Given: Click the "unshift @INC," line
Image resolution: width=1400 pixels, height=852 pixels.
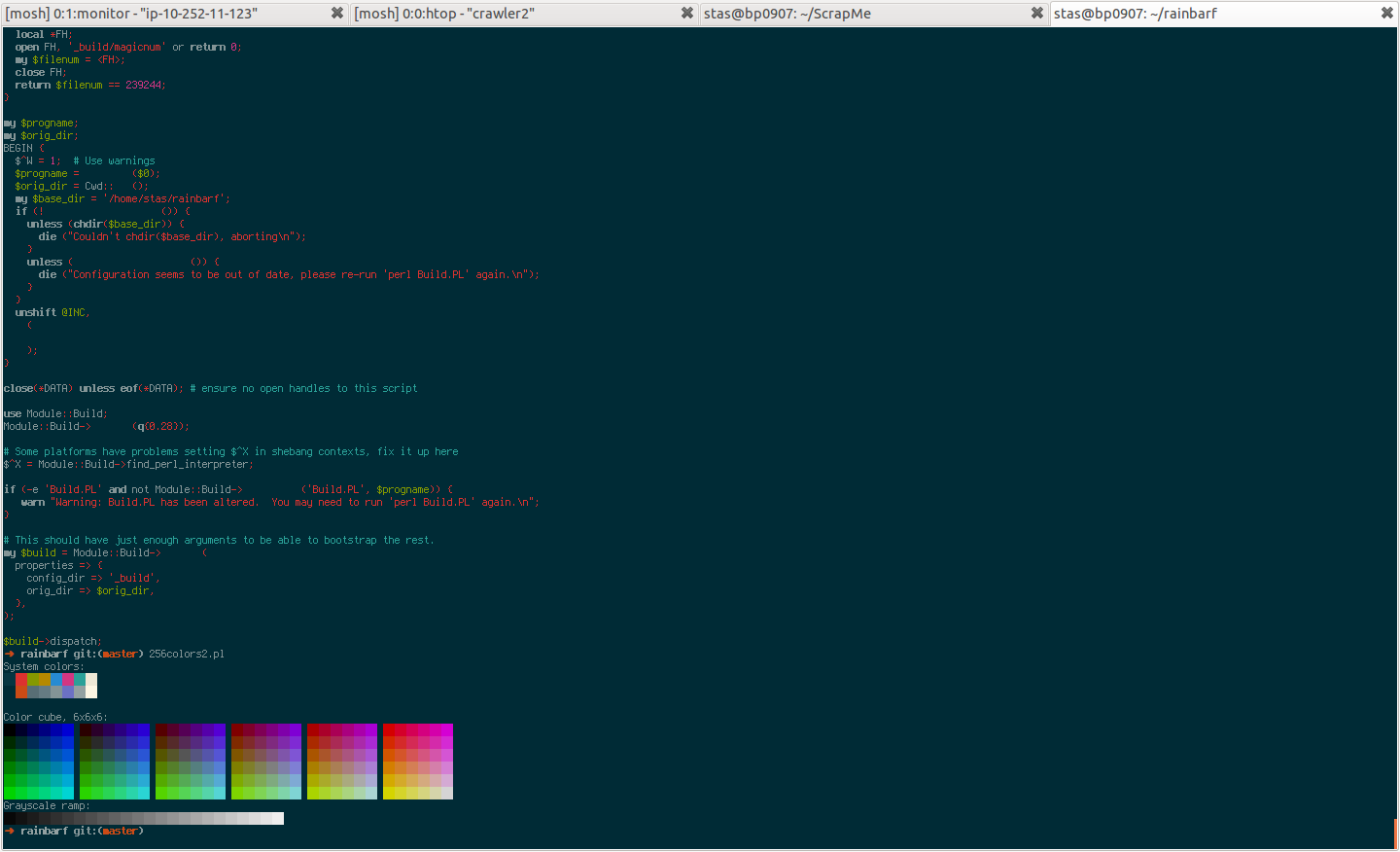Looking at the screenshot, I should (x=52, y=313).
